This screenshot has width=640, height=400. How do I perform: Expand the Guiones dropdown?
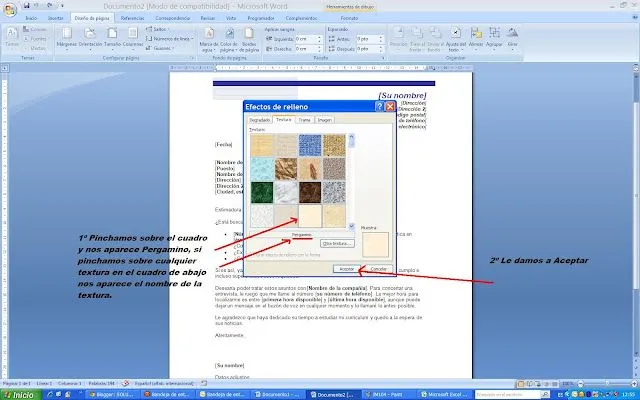160,48
